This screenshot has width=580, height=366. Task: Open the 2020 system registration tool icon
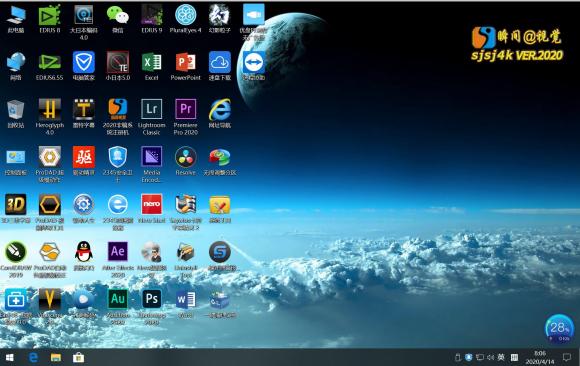point(118,110)
